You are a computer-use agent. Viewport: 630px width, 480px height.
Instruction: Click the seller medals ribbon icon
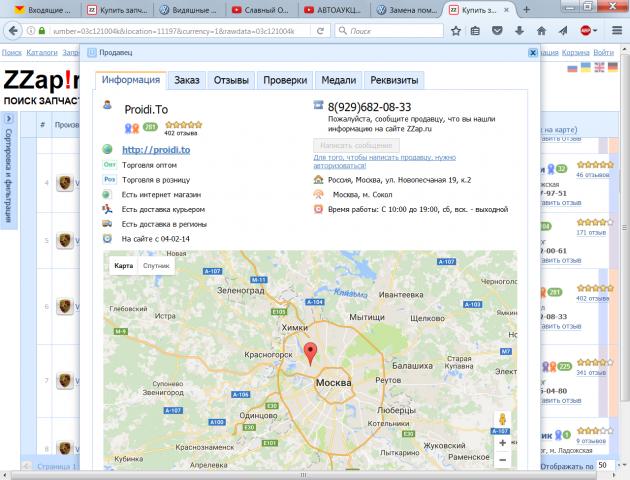[132, 128]
